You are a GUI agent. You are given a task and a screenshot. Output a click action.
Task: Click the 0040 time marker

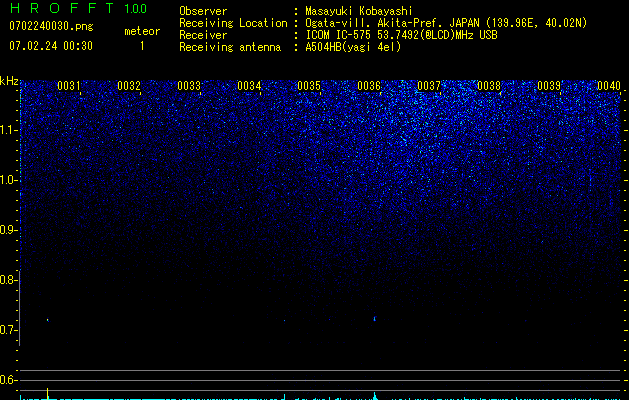tap(609, 86)
